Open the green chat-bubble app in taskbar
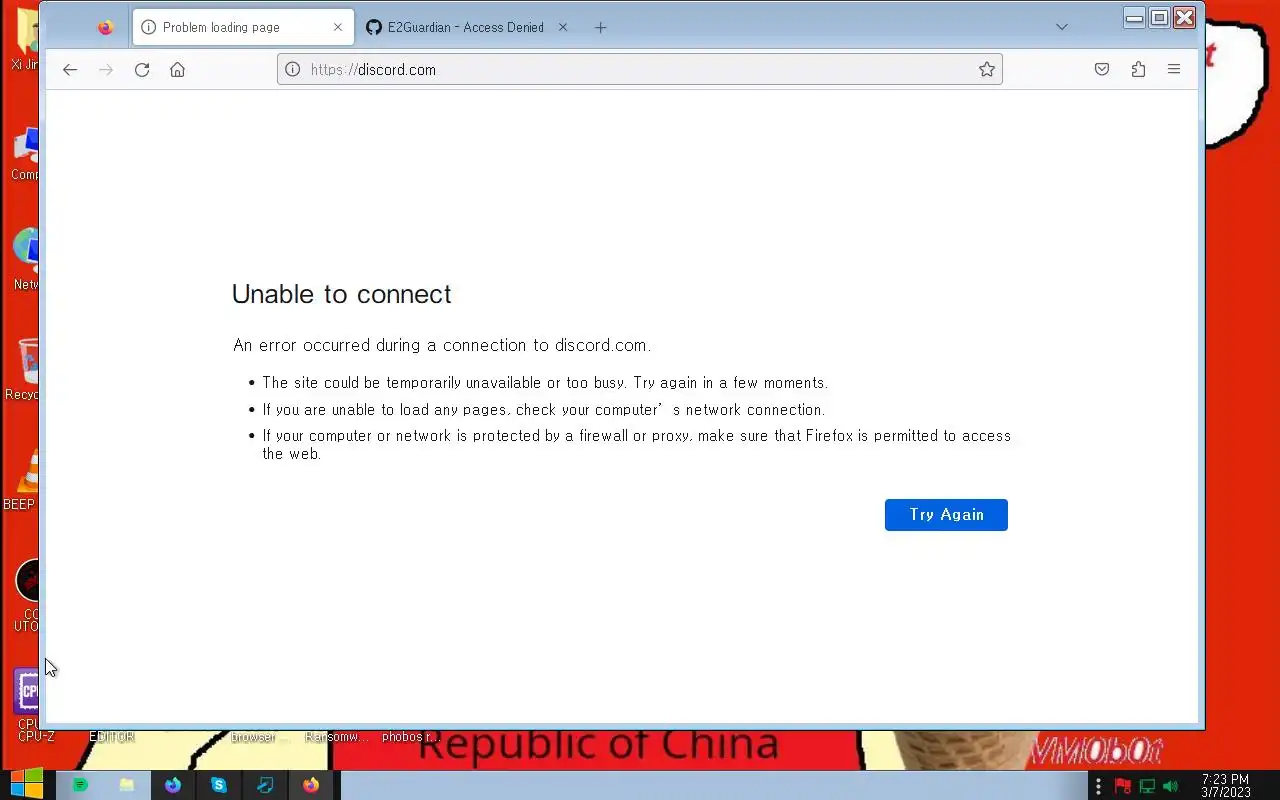1280x800 pixels. [x=80, y=785]
